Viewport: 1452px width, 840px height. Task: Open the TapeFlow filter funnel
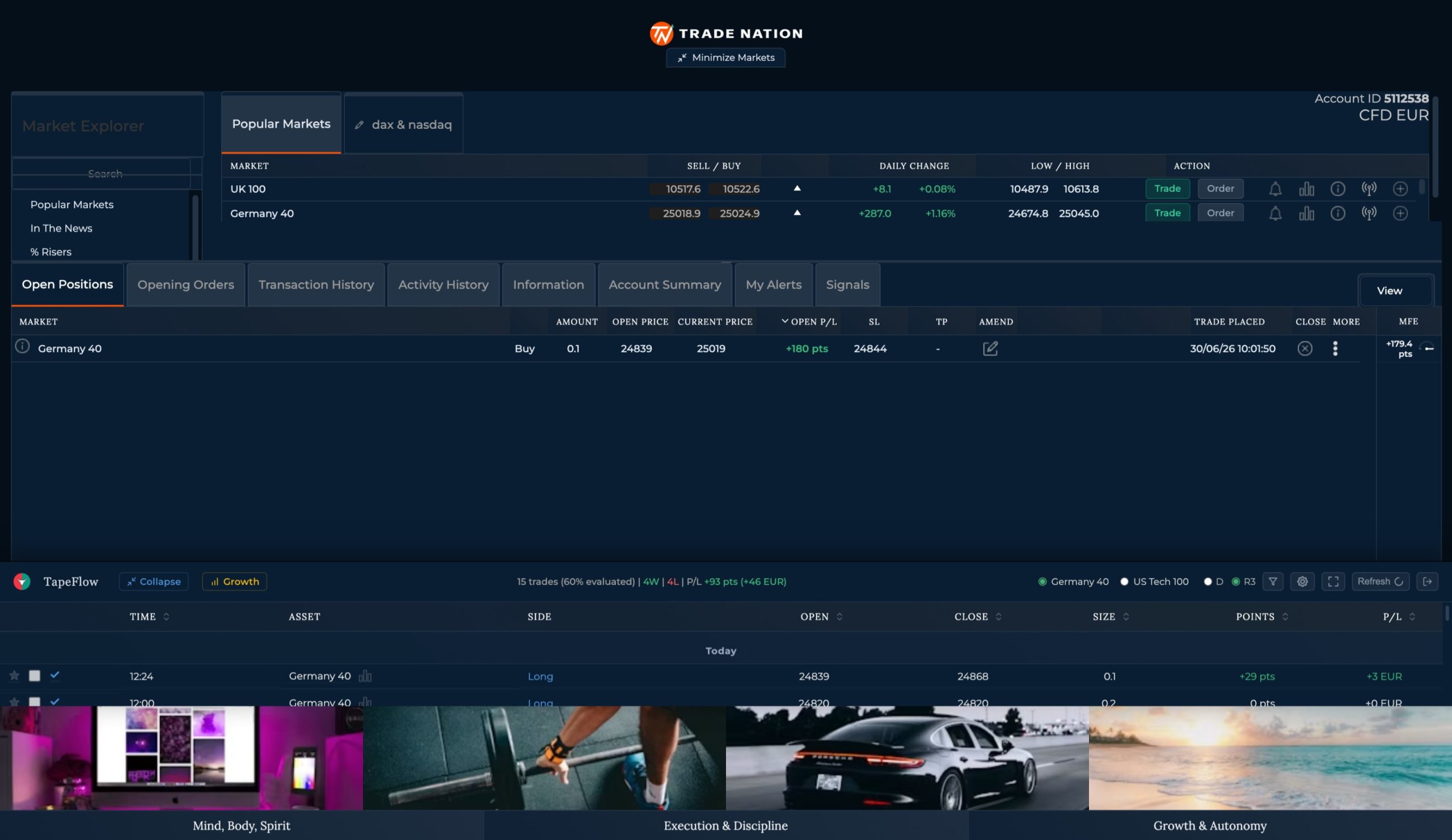[x=1273, y=581]
